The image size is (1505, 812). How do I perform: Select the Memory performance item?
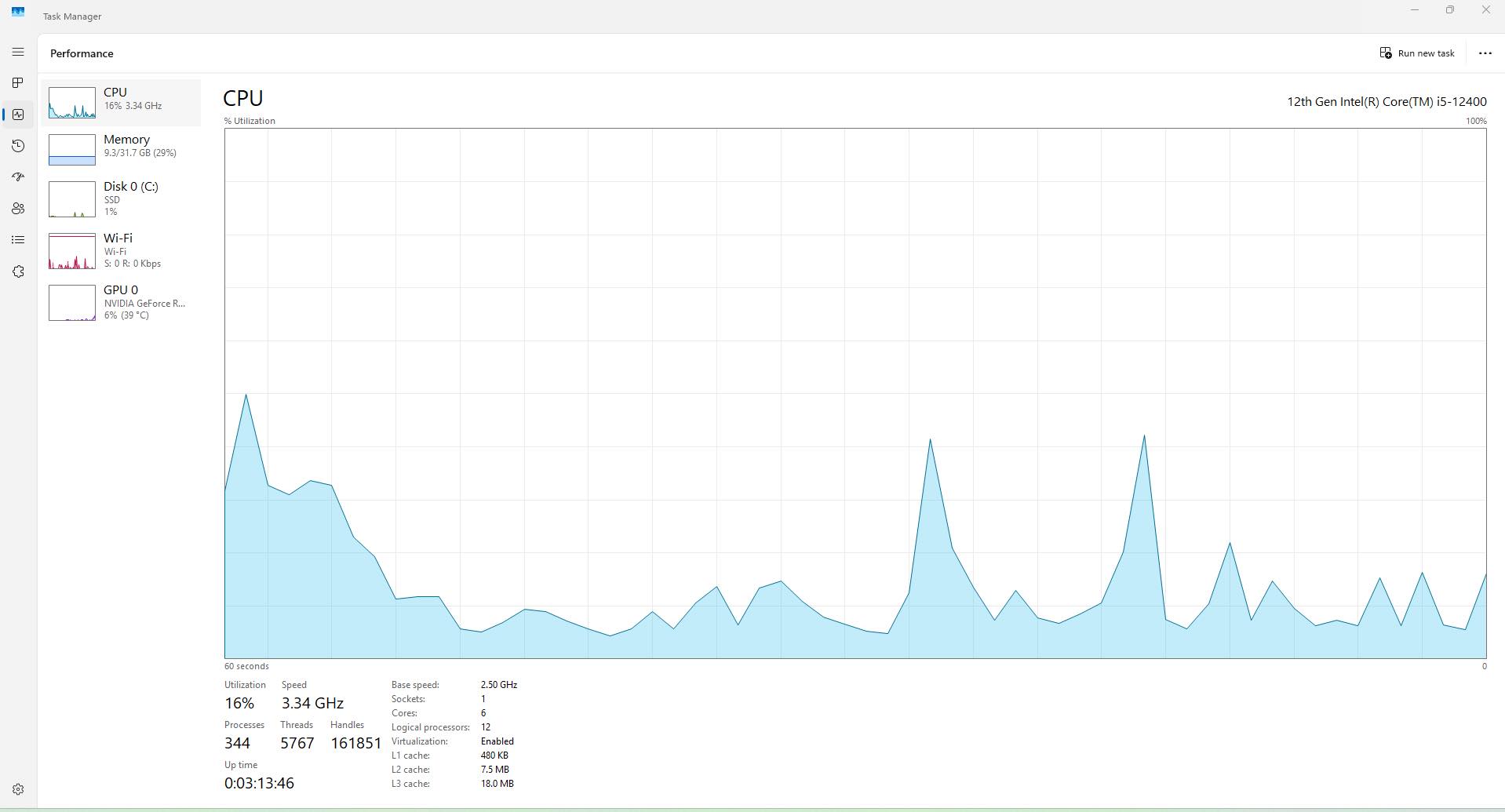[x=121, y=150]
